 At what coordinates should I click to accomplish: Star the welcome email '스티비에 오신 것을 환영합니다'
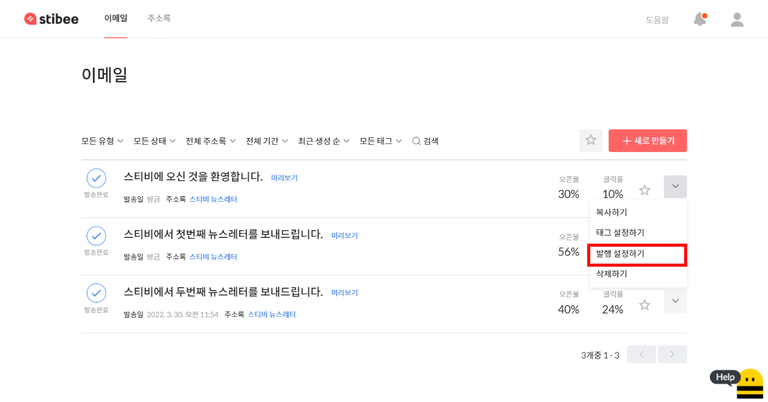click(x=644, y=190)
